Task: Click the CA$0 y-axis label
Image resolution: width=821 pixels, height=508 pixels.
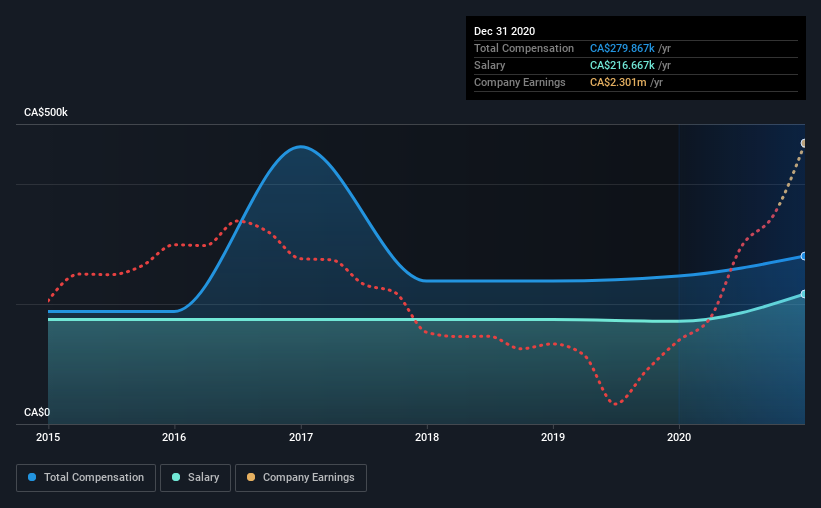Action: click(x=37, y=412)
